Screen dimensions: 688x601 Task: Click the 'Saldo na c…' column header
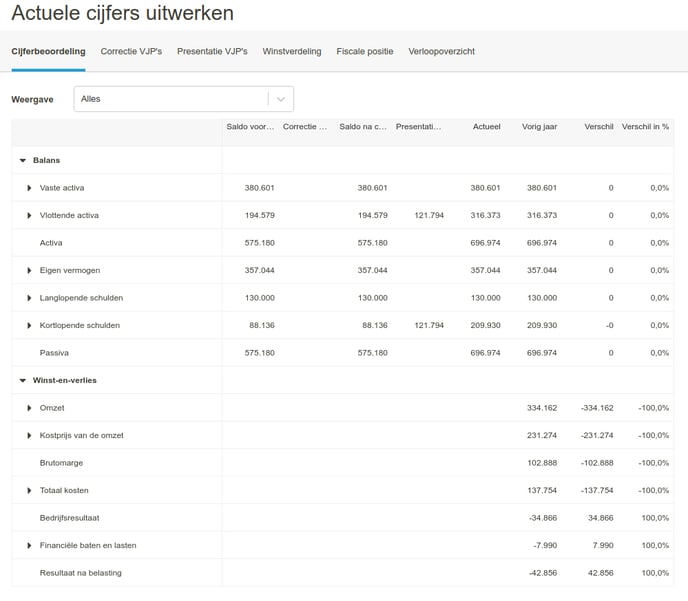click(x=363, y=127)
